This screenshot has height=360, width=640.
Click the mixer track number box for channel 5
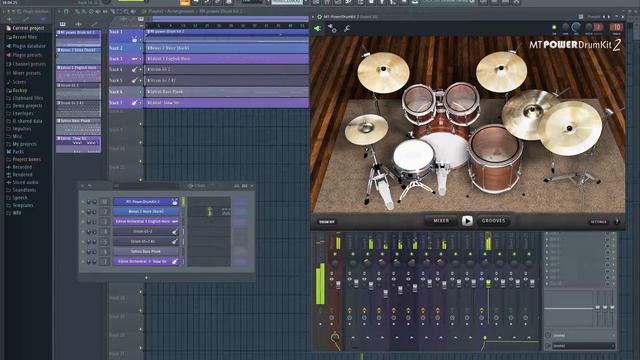pyautogui.click(x=105, y=242)
